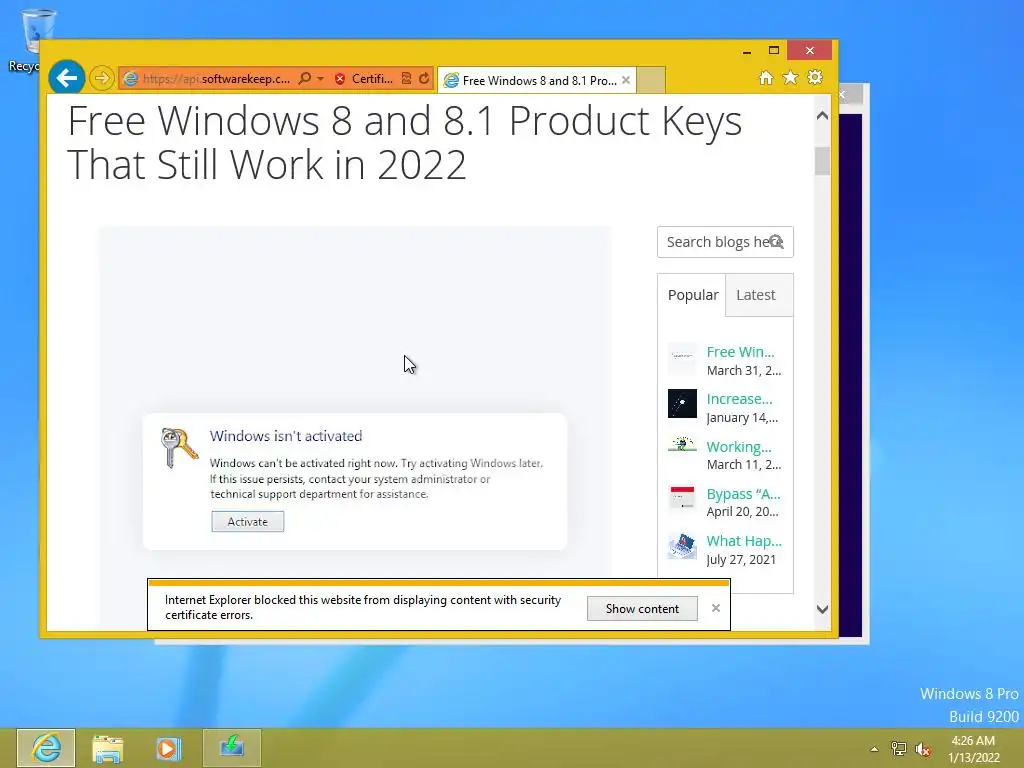Open the Working... post link
This screenshot has height=768, width=1024.
click(x=739, y=447)
